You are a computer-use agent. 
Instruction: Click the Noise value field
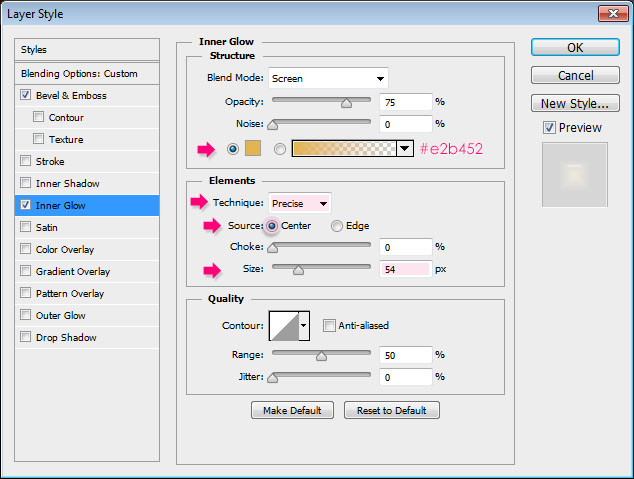406,124
